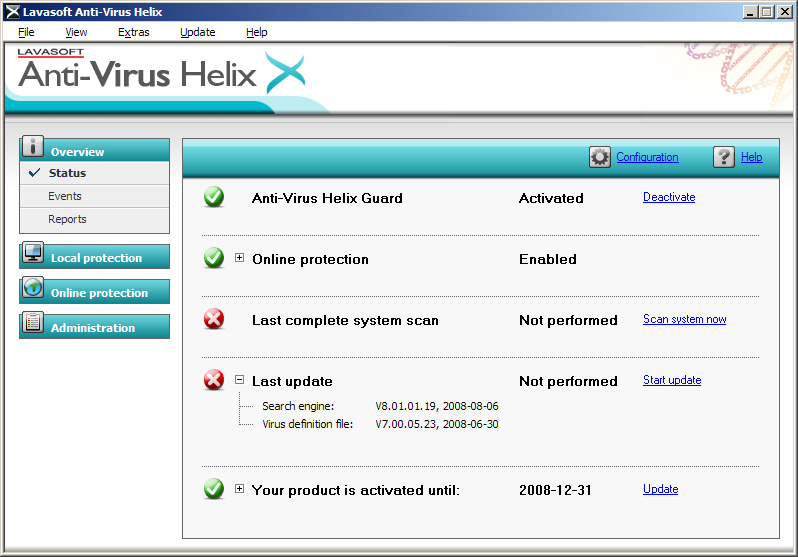Click Update link for product activation
The width and height of the screenshot is (798, 557).
click(x=661, y=489)
